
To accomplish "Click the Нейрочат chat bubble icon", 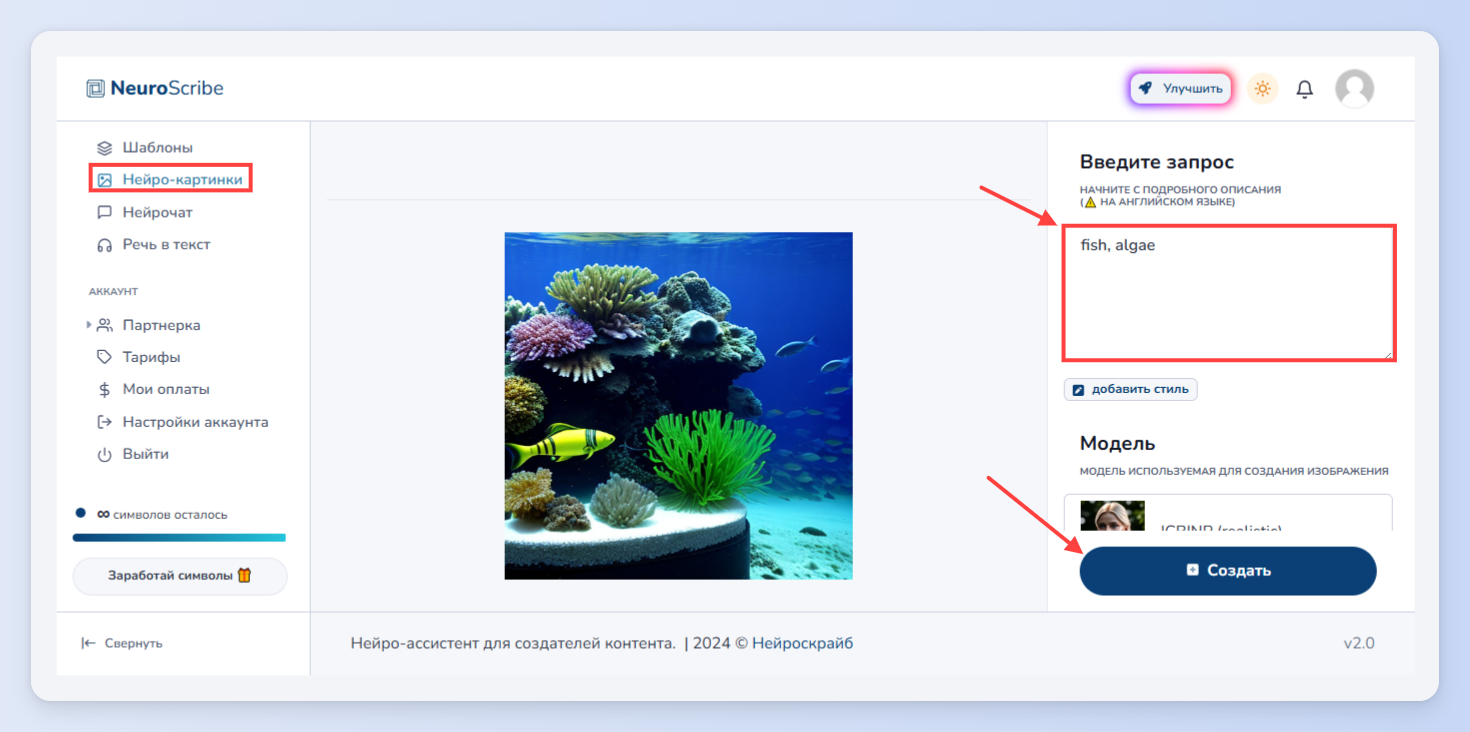I will [105, 212].
